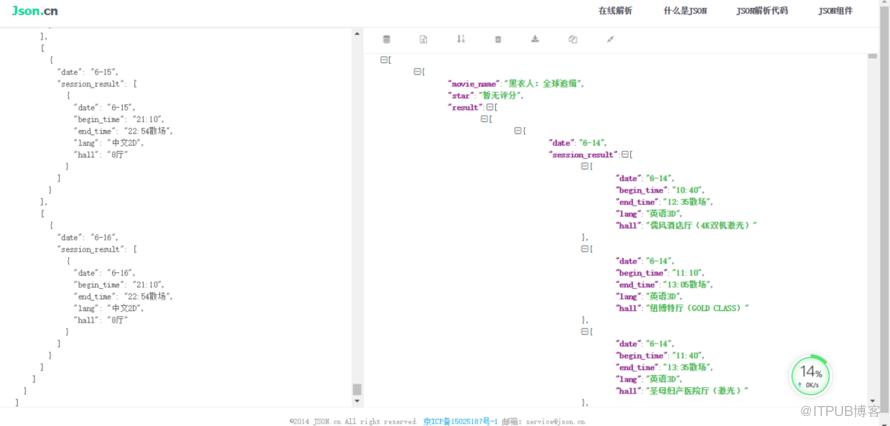The image size is (890, 426).
Task: Collapse the session object starting at 11:10
Action: pyautogui.click(x=585, y=249)
